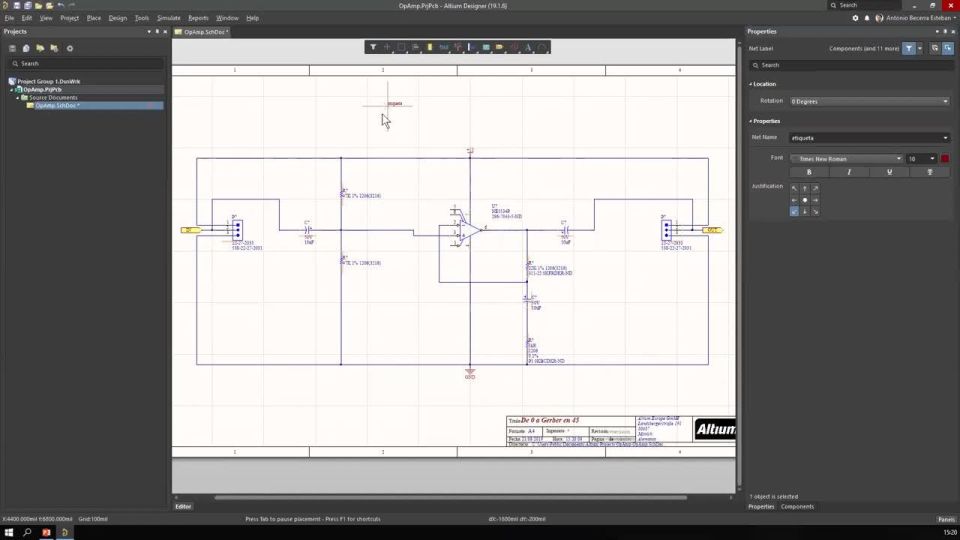
Task: Click the compile project icon in Projects panel
Action: (x=26, y=48)
